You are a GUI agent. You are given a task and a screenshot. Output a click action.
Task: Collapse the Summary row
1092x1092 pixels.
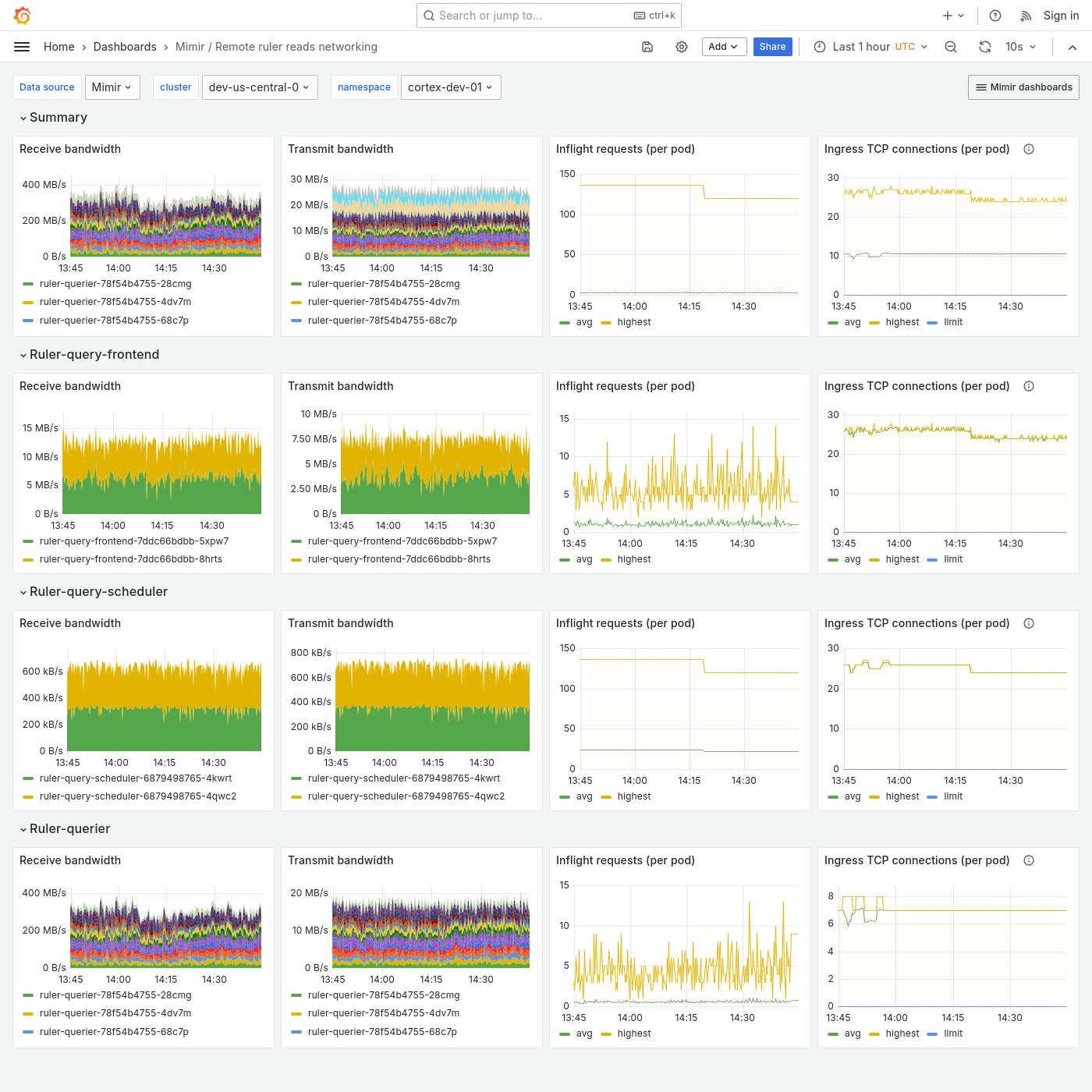click(53, 117)
